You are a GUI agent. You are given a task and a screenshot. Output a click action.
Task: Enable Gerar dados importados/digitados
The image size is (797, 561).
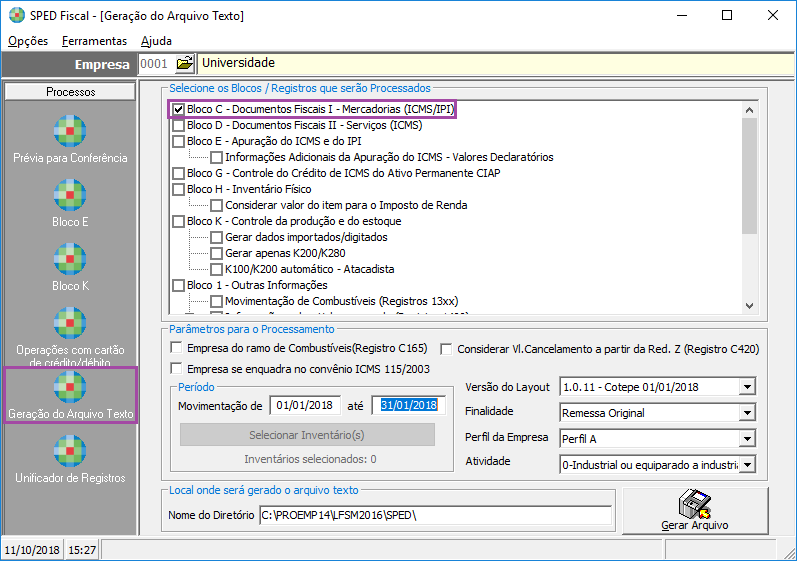click(217, 237)
